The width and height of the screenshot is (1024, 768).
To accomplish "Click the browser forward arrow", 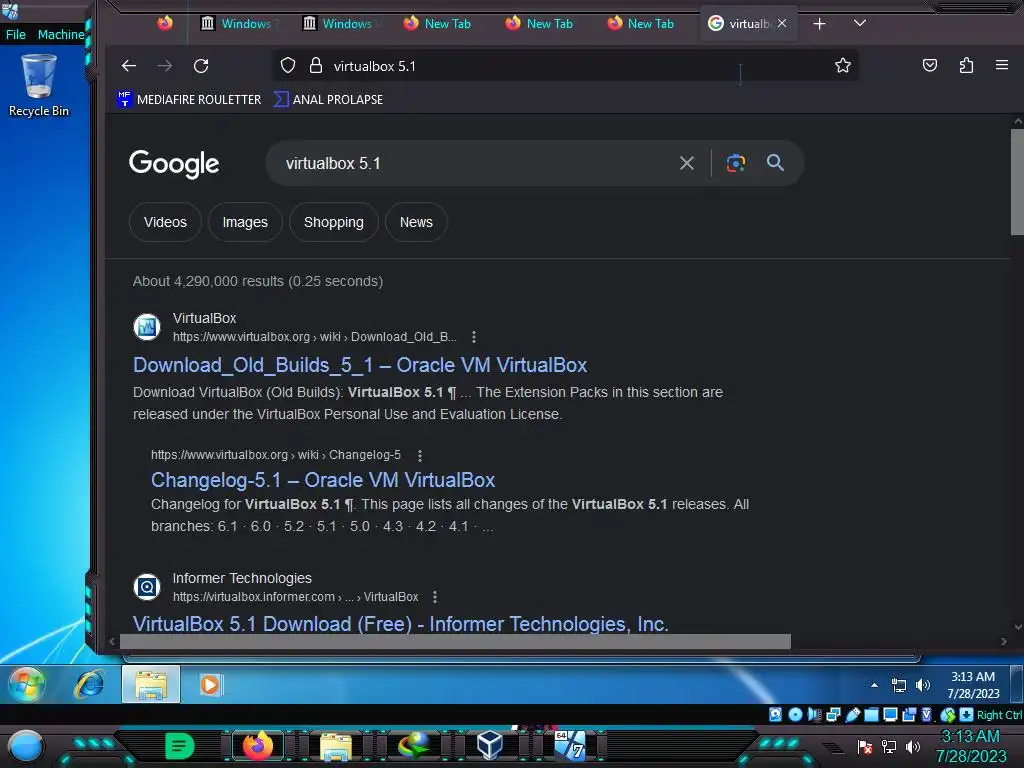I will pos(165,66).
